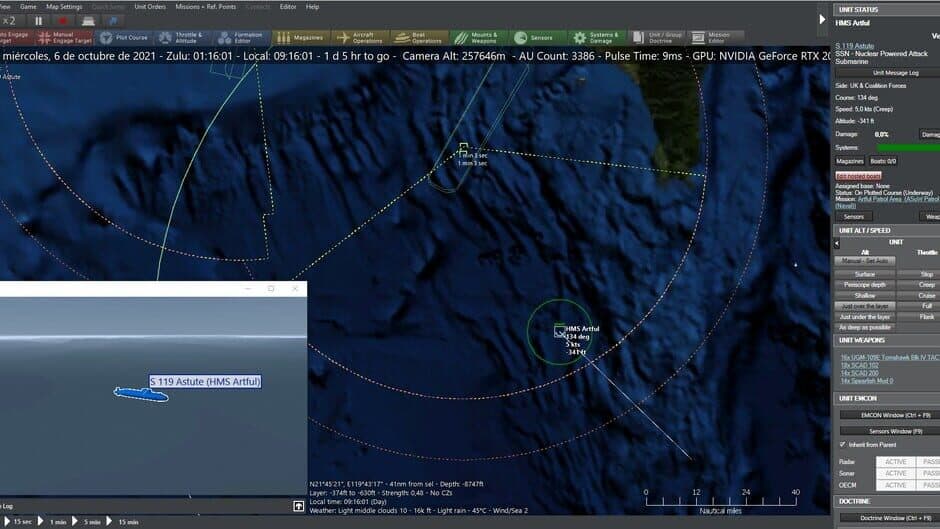This screenshot has height=529, width=940.
Task: Open Mounts & Weapons
Action: pos(477,38)
